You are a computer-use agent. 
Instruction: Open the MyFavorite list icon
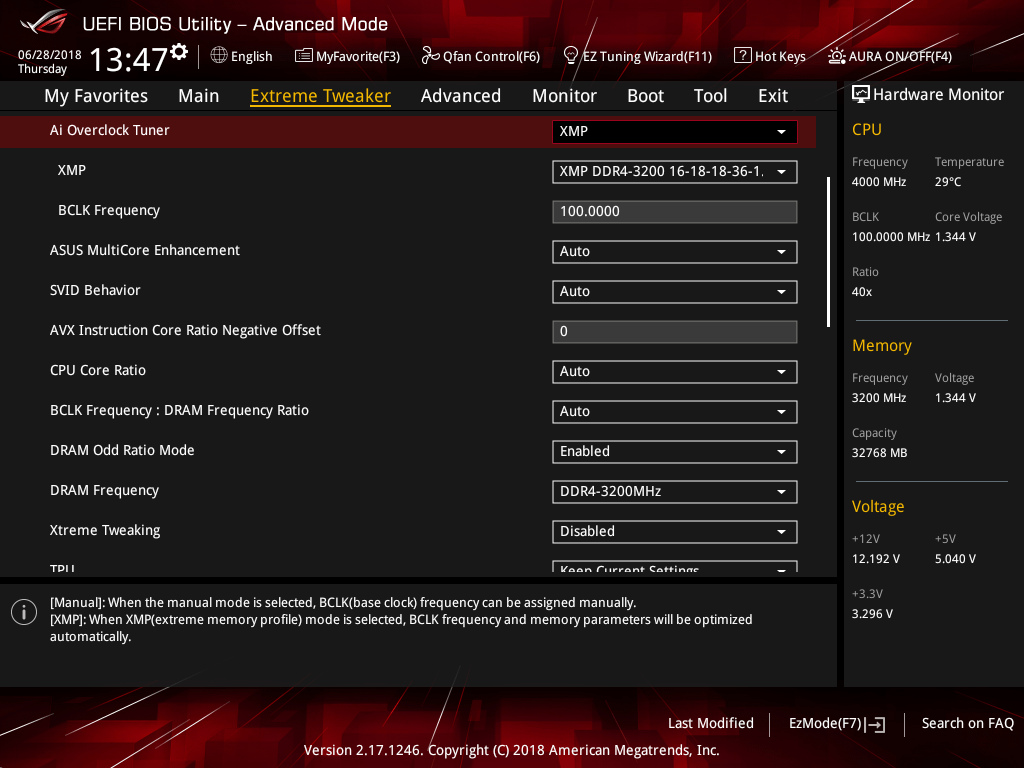[304, 56]
